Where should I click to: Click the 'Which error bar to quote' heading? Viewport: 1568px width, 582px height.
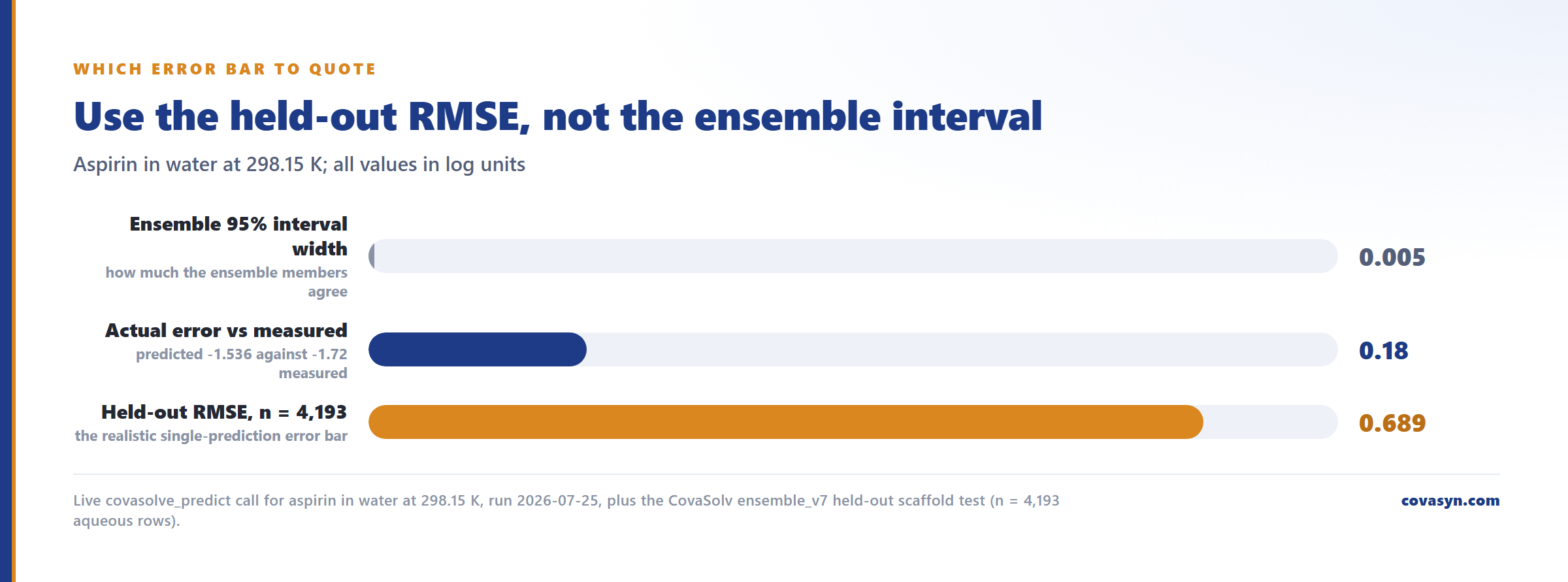pyautogui.click(x=225, y=69)
